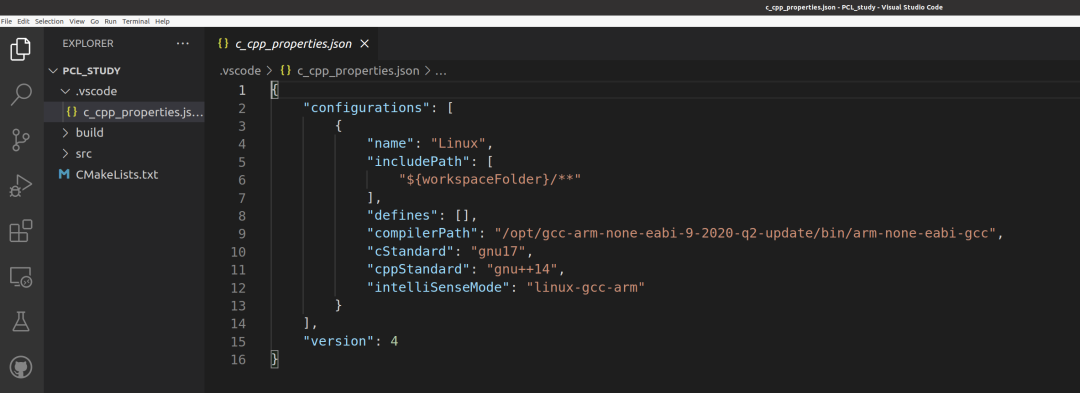1080x393 pixels.
Task: Open the Search view in activity bar
Action: click(x=21, y=94)
